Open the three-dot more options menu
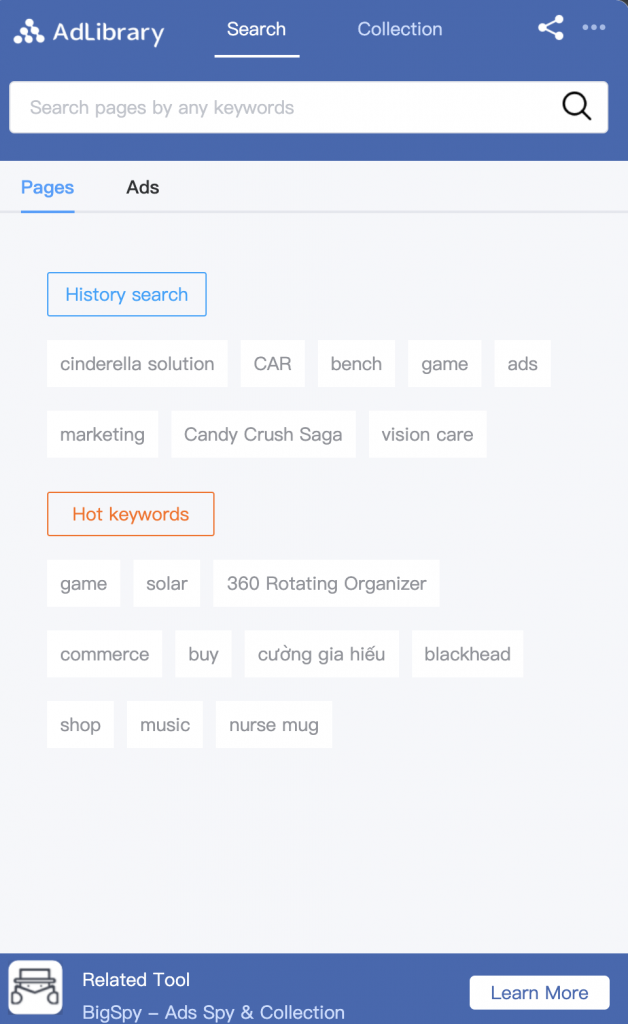 point(593,27)
